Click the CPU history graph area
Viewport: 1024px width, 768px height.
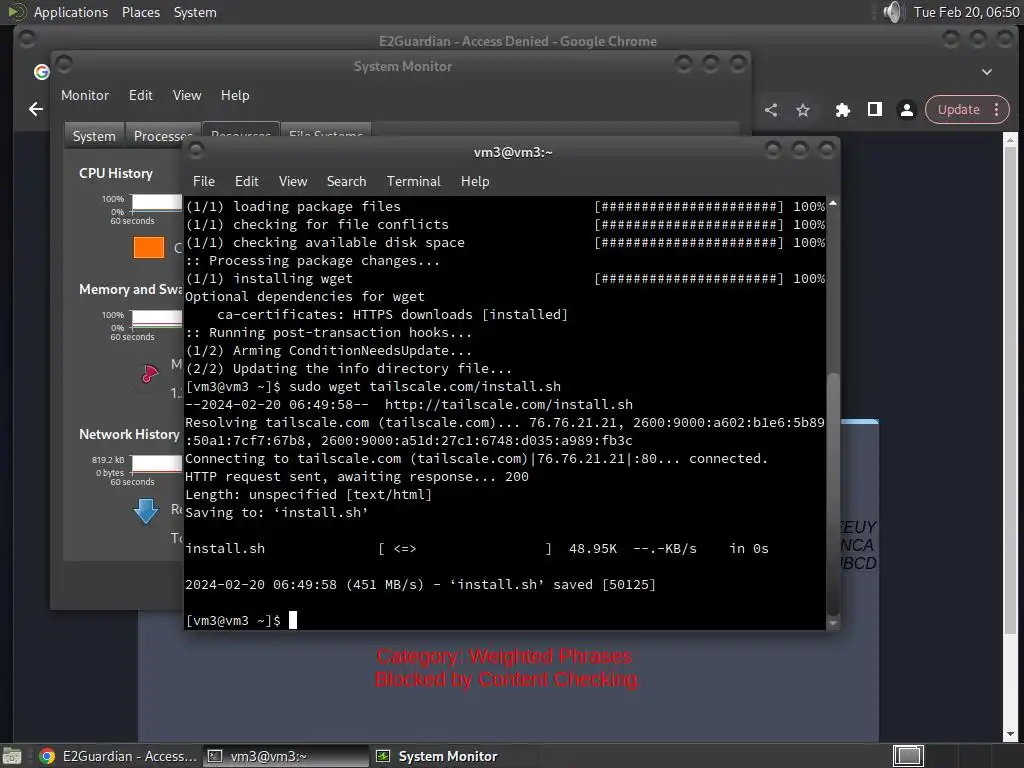157,202
